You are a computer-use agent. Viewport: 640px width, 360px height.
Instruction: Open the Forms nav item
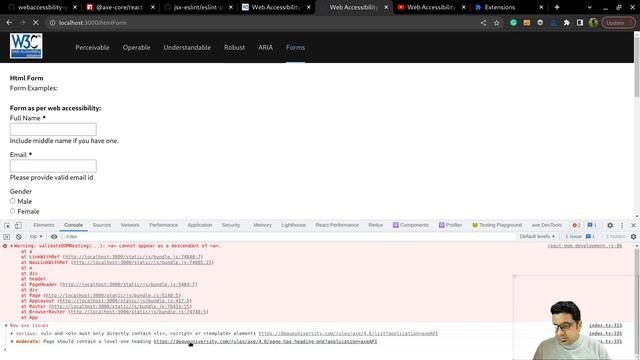[296, 47]
